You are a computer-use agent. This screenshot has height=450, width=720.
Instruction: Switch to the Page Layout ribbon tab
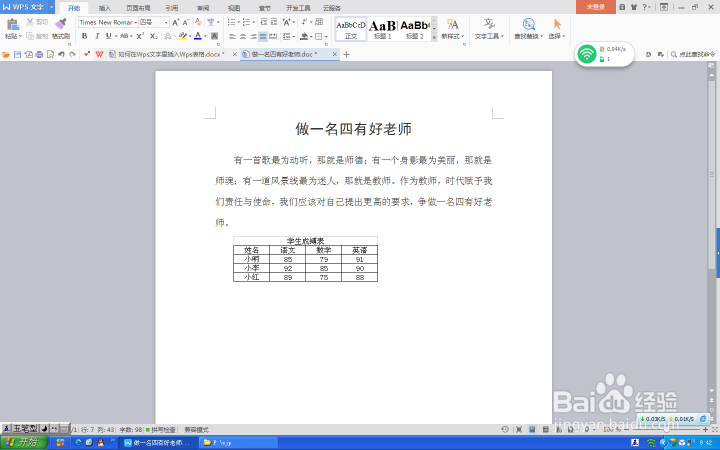(x=138, y=8)
